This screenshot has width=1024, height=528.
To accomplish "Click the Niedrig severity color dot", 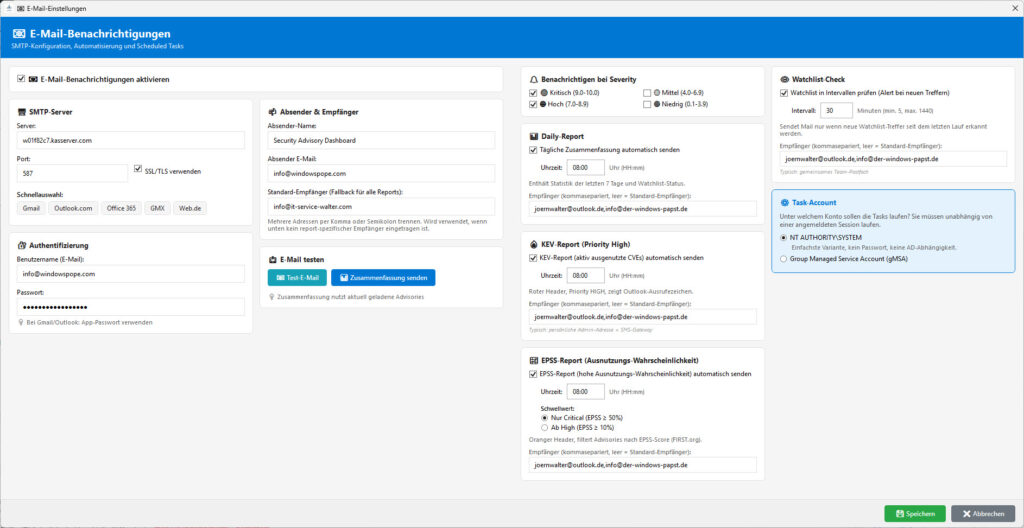I will (657, 104).
